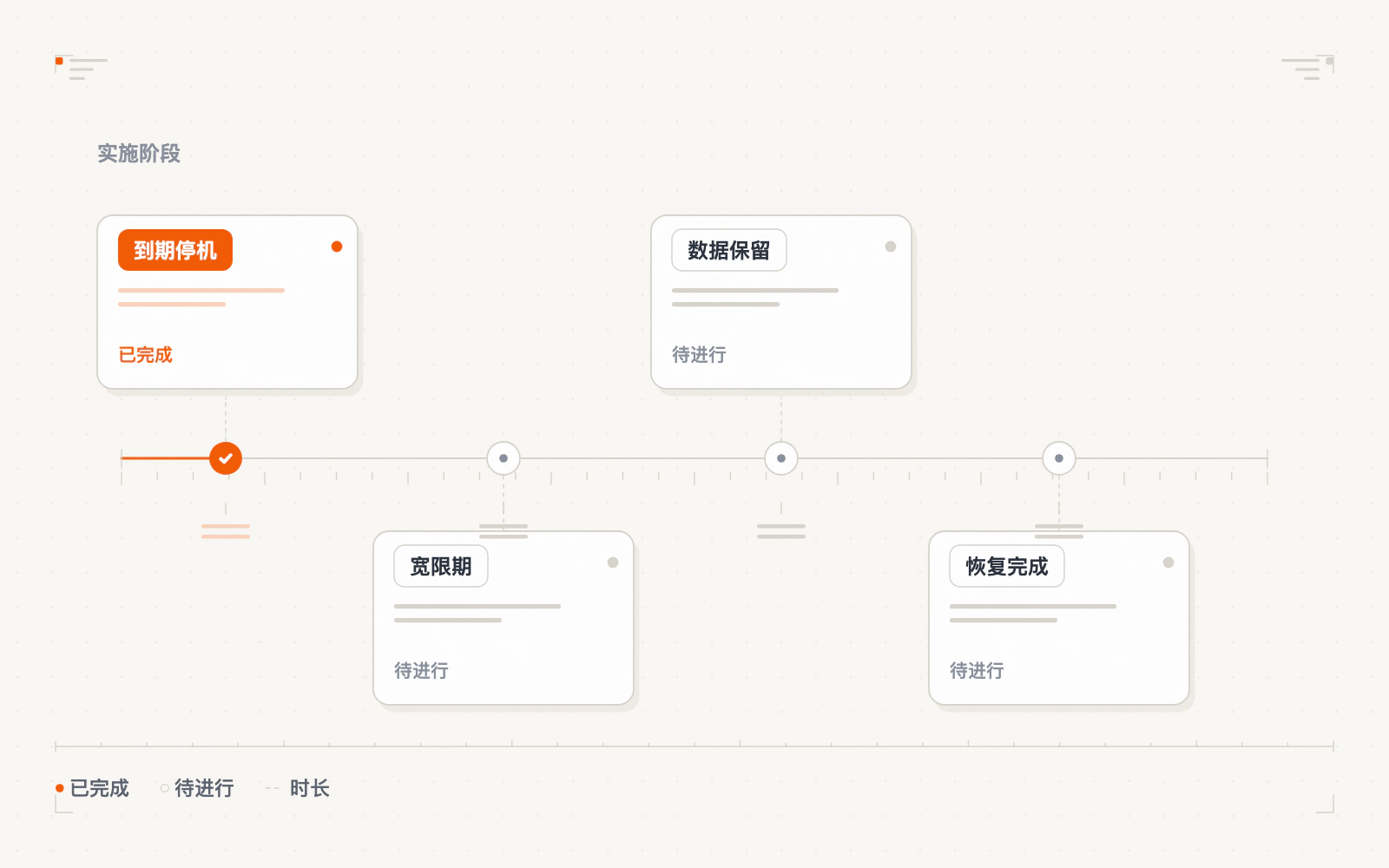Click 待进行 status in 宽限期 card
The image size is (1389, 868).
421,671
